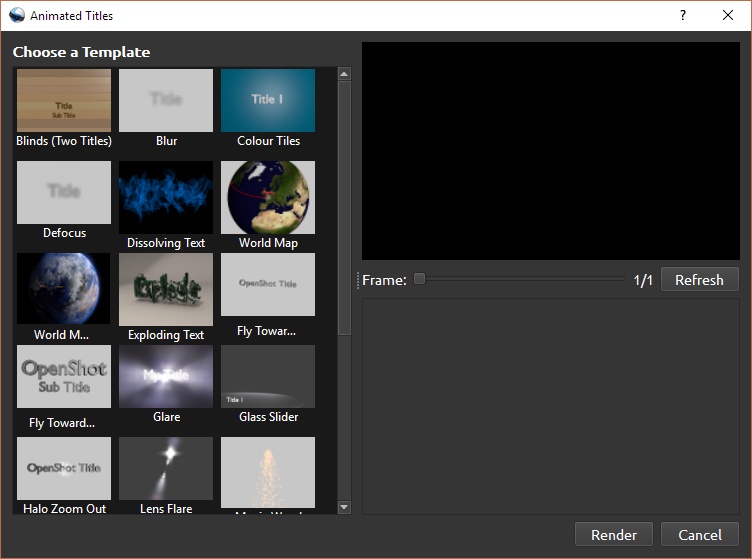Click the 'Colour Tiles' label
The image size is (752, 559).
click(x=269, y=141)
